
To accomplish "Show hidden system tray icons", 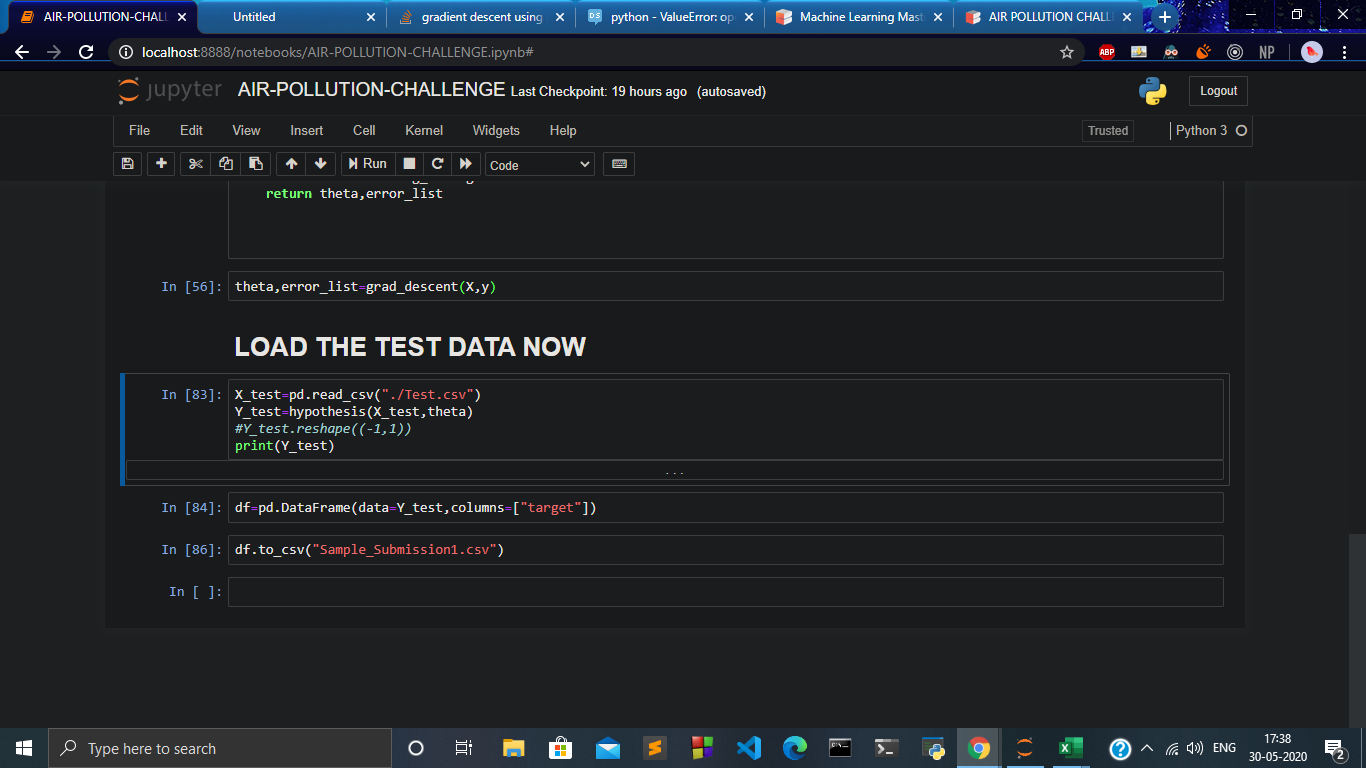I will [1147, 748].
